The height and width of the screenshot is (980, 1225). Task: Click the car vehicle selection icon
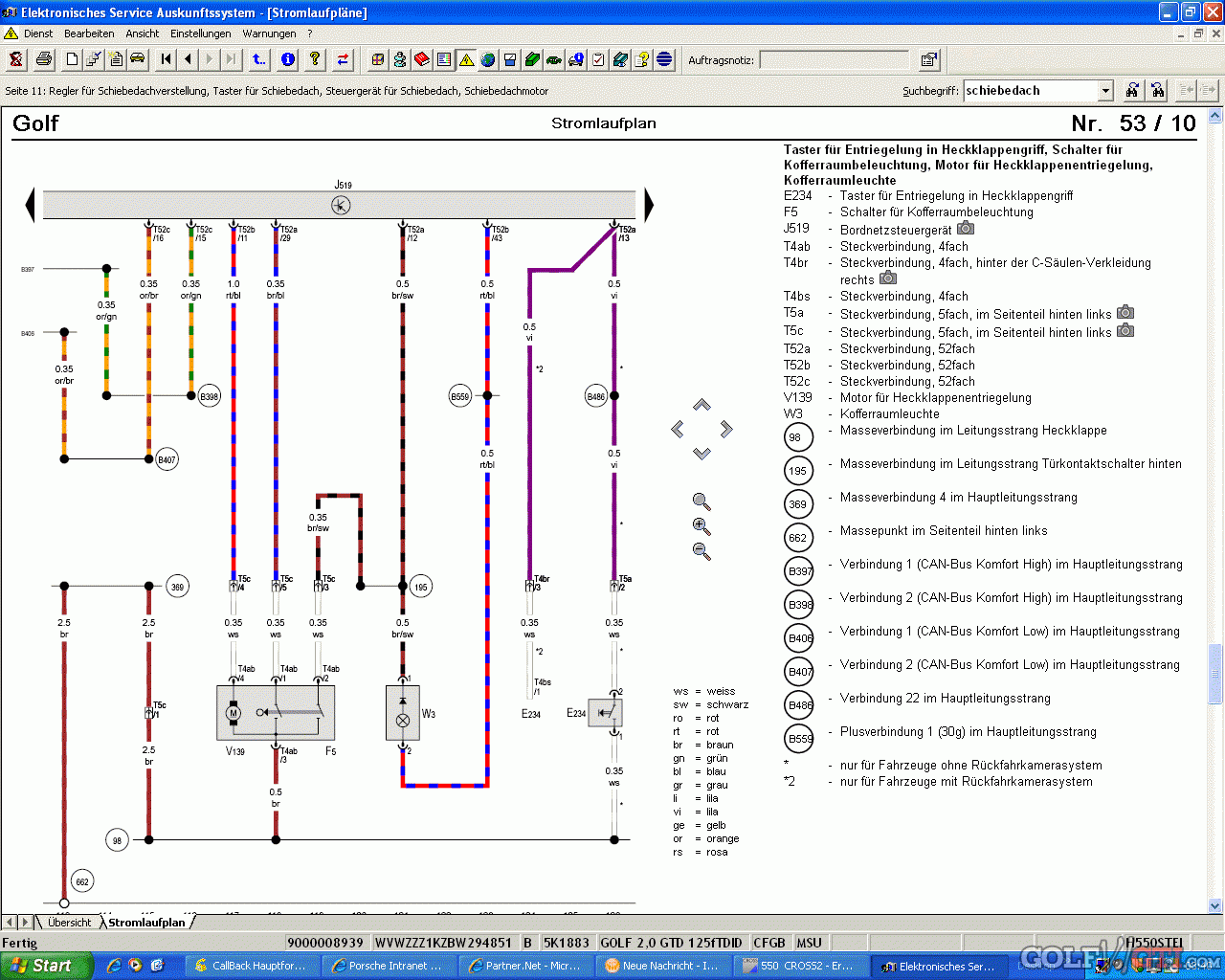click(138, 59)
